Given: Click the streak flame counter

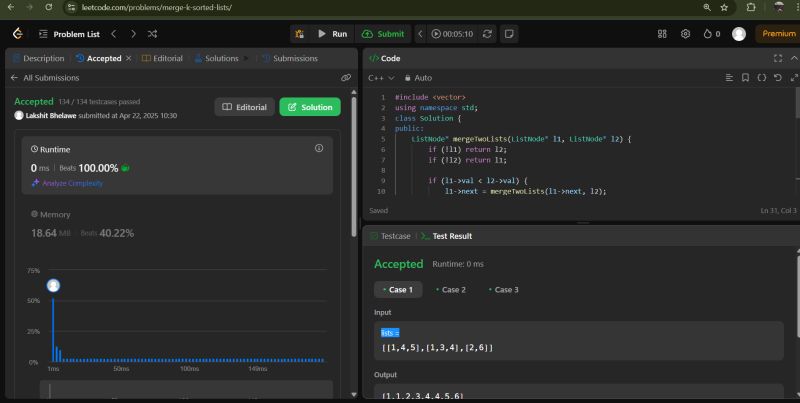Looking at the screenshot, I should 712,34.
